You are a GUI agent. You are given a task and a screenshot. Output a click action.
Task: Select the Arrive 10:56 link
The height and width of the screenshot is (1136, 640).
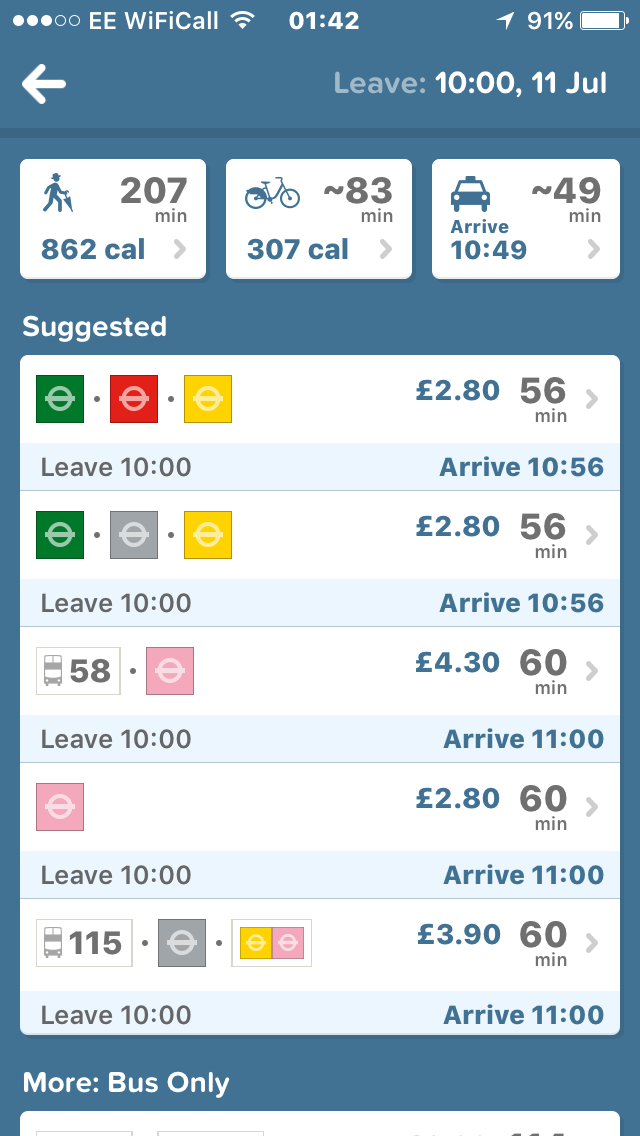click(x=521, y=467)
